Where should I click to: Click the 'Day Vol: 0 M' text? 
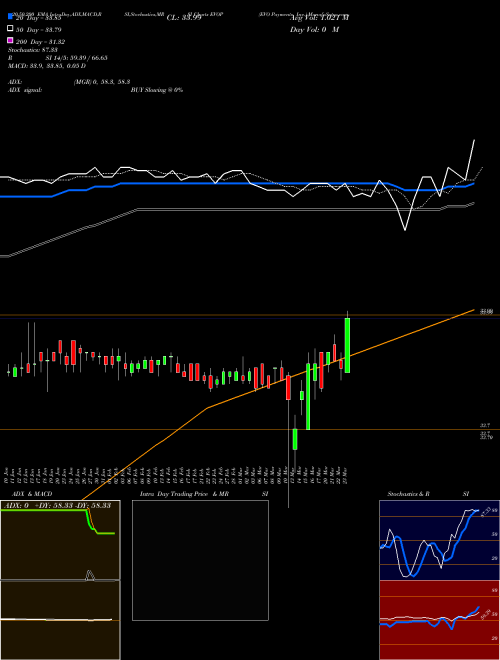314,30
